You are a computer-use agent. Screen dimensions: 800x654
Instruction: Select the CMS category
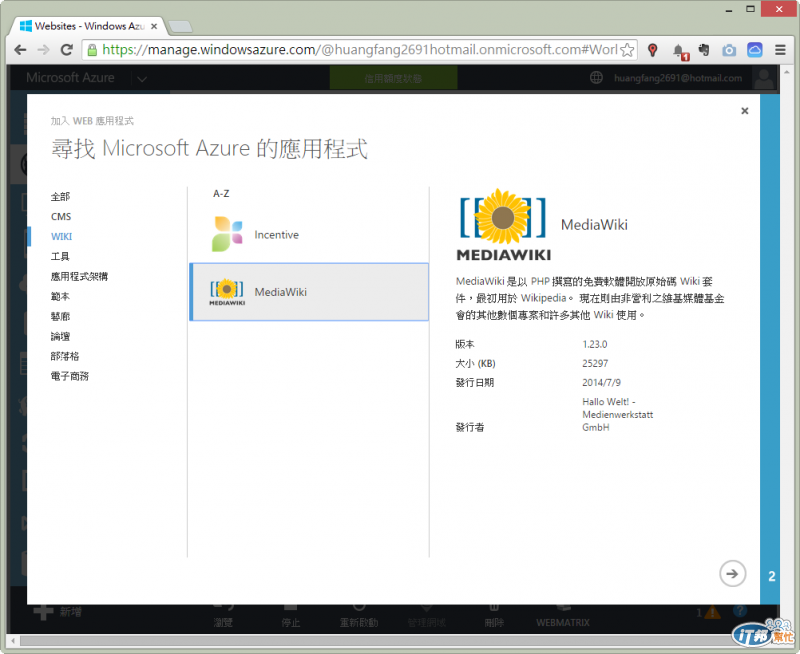pyautogui.click(x=61, y=216)
